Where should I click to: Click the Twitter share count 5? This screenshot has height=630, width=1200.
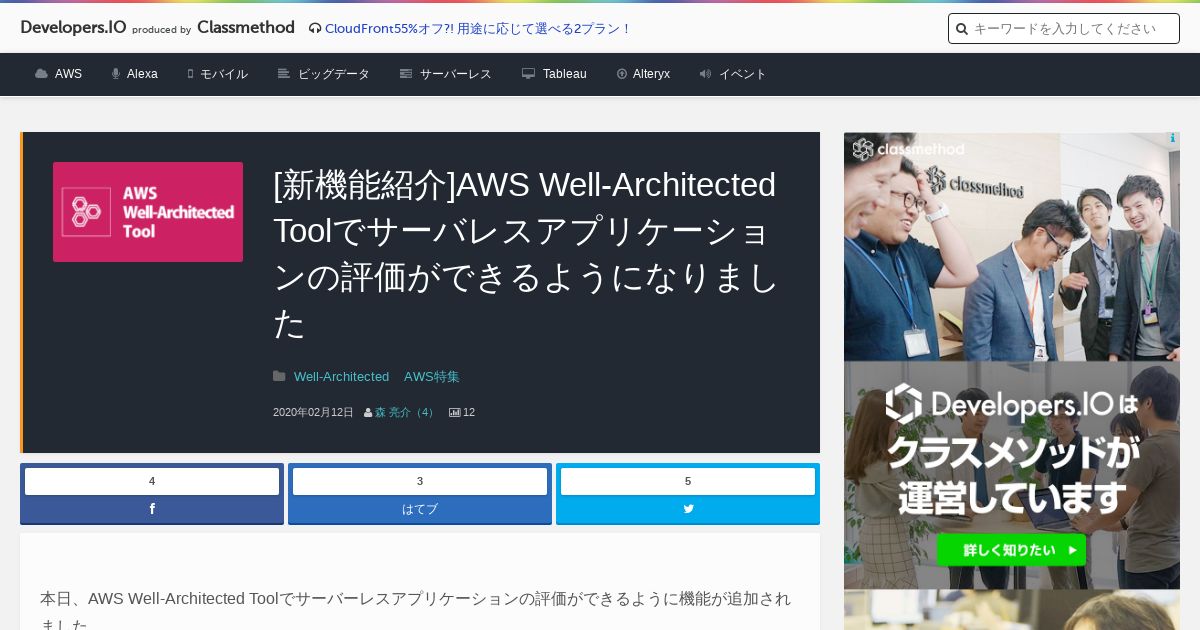click(x=688, y=481)
